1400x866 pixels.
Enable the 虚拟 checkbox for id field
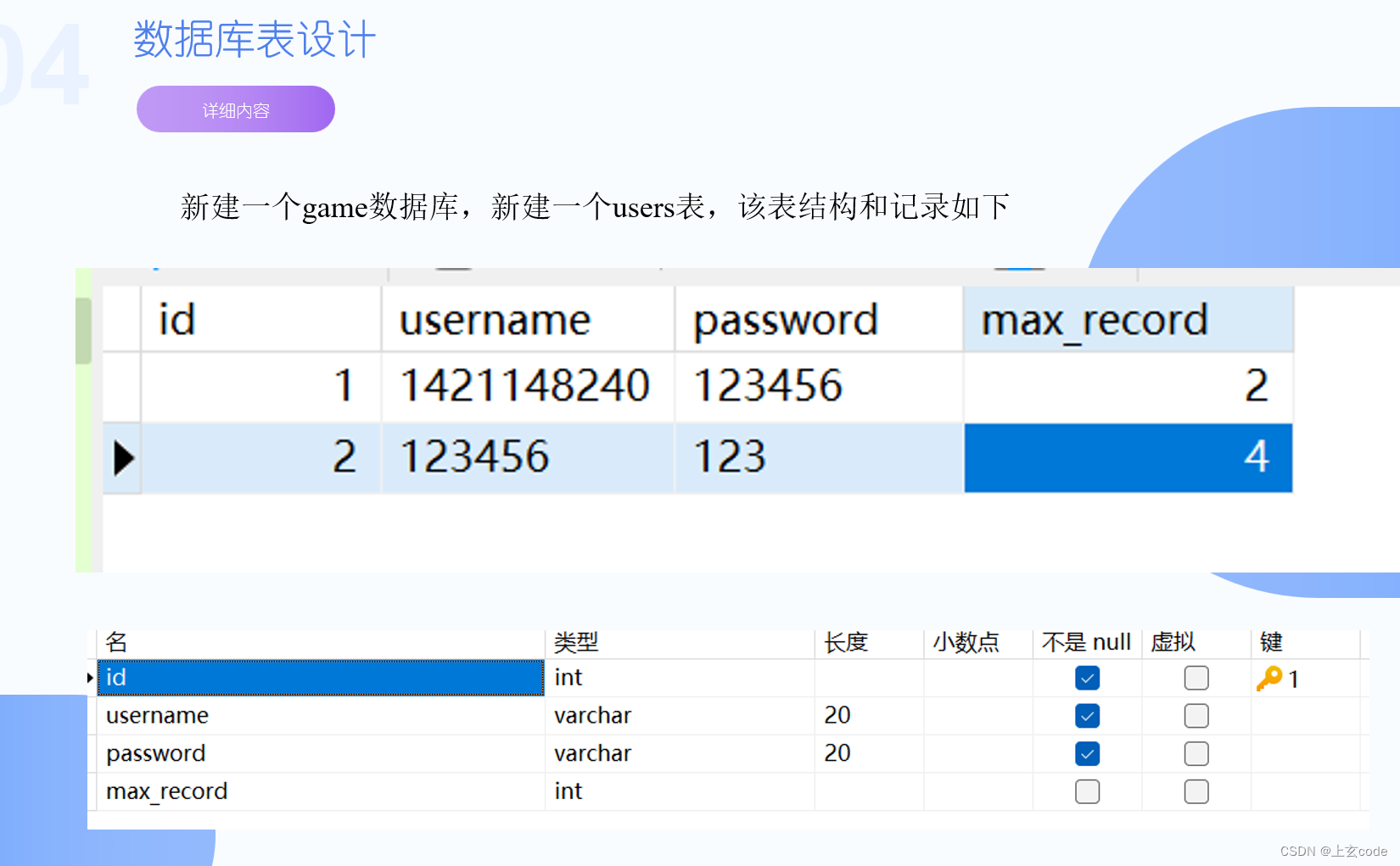[x=1196, y=678]
